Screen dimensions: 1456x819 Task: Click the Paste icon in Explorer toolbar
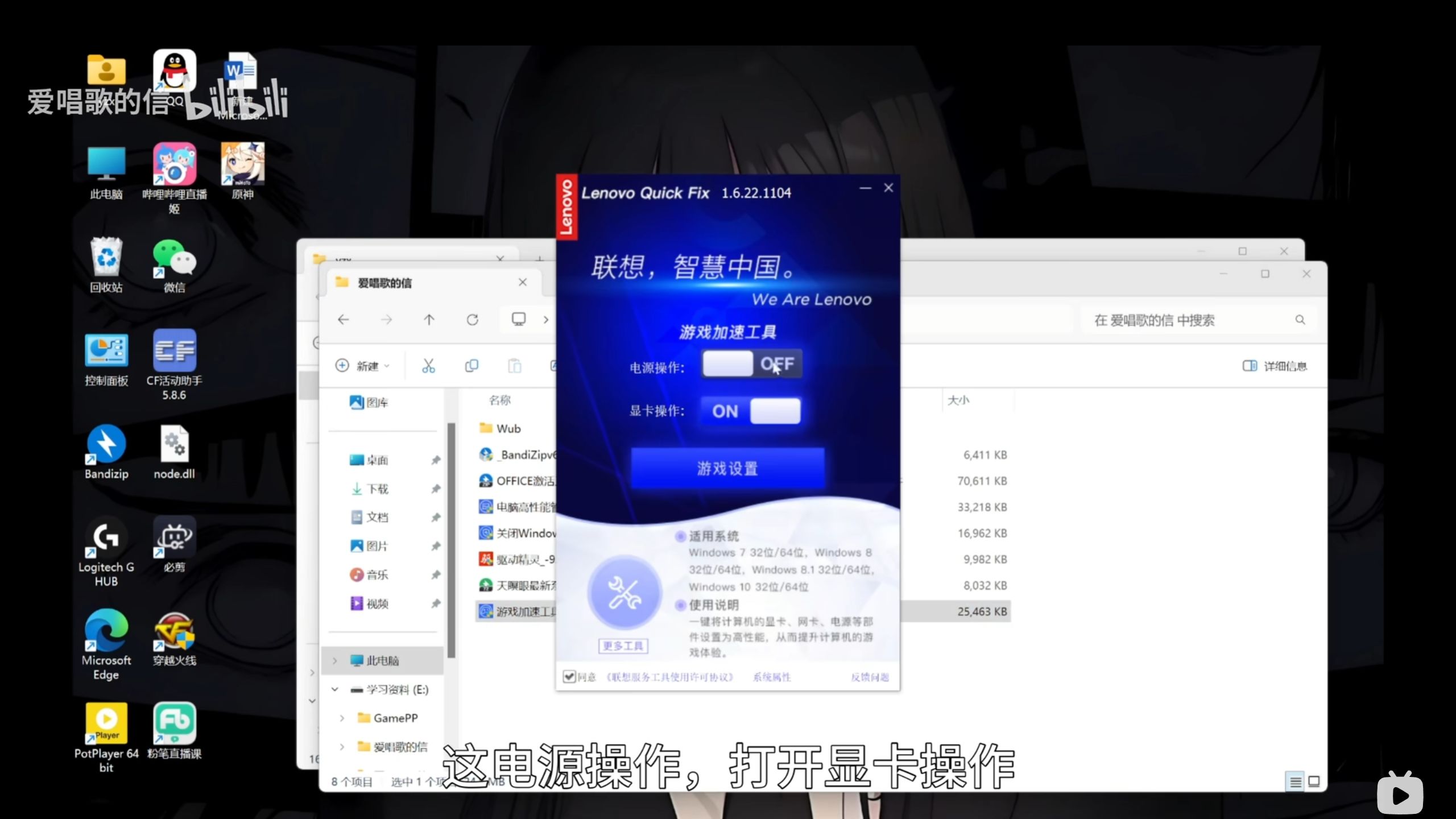click(515, 366)
